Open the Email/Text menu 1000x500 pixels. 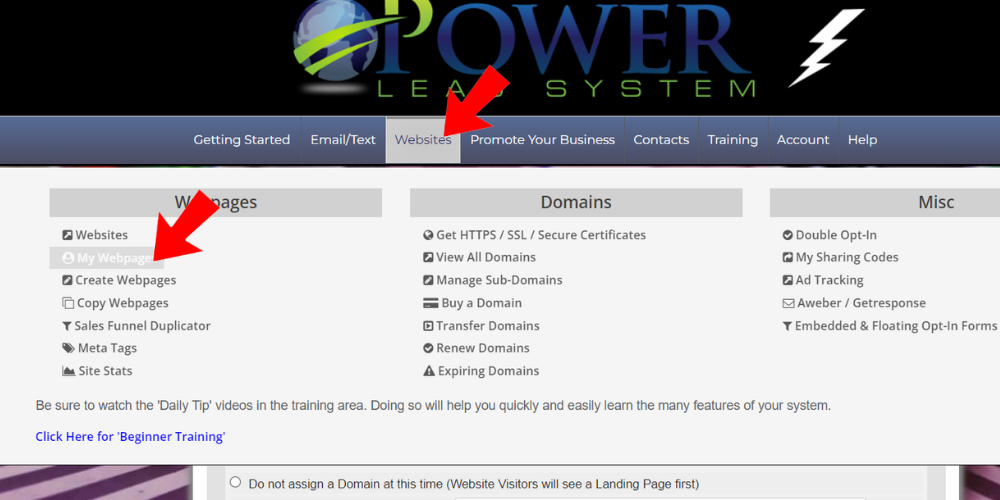pos(343,140)
